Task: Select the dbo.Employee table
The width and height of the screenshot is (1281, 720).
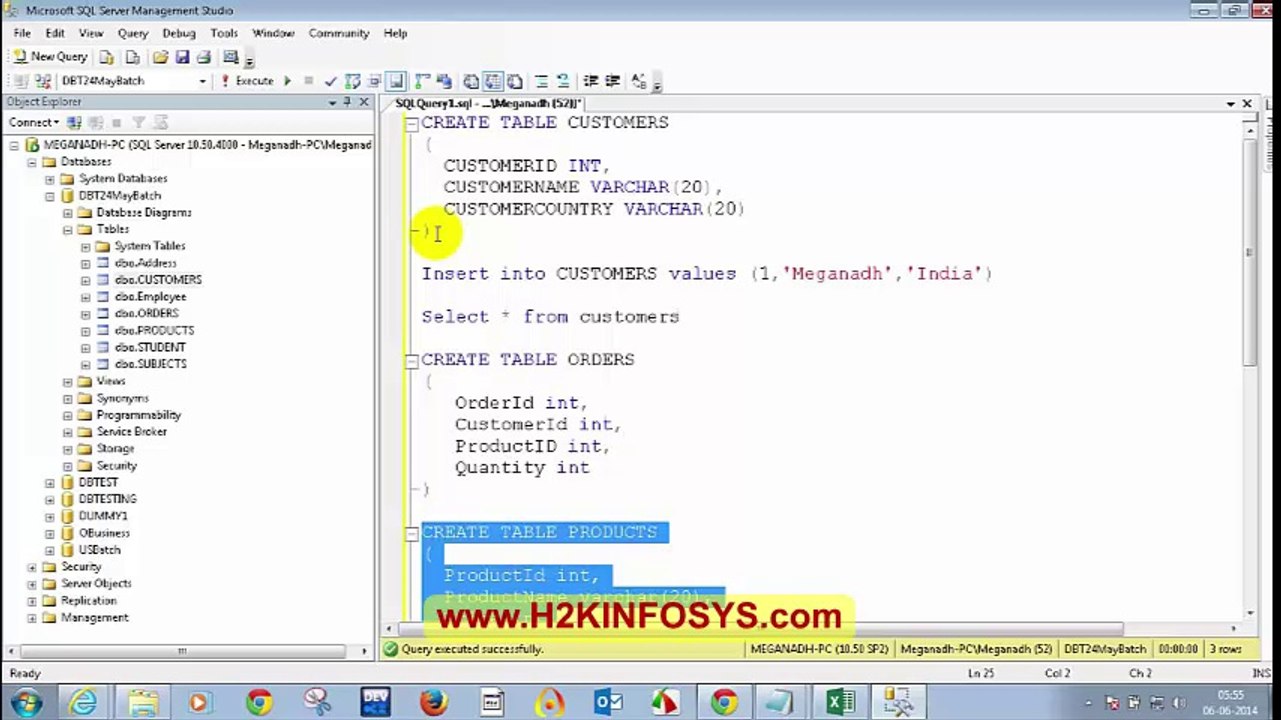Action: point(150,297)
